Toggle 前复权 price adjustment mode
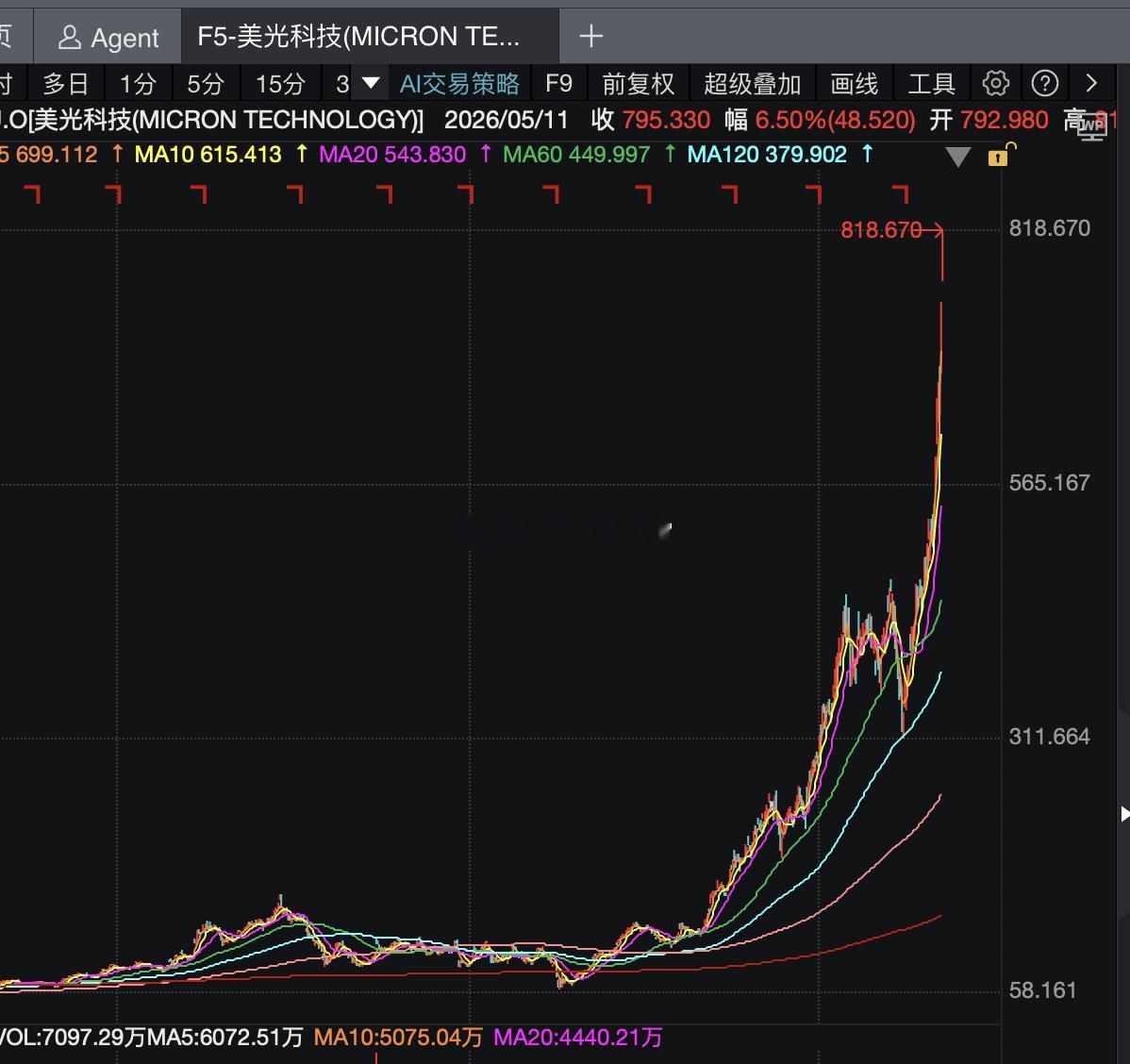The height and width of the screenshot is (1064, 1130). coord(639,84)
